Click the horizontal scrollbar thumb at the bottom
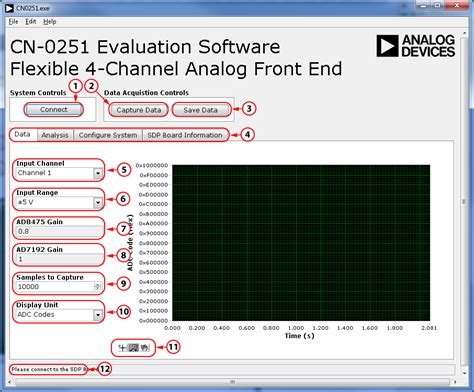 click(233, 382)
